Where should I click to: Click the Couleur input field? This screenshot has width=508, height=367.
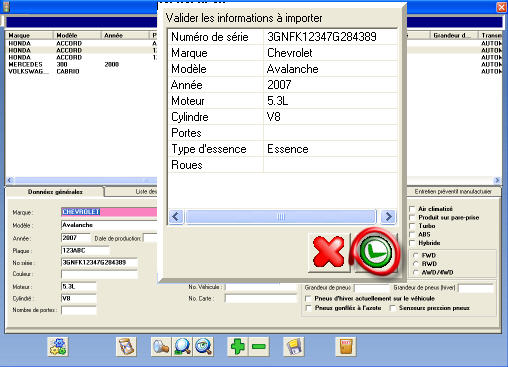pyautogui.click(x=99, y=274)
